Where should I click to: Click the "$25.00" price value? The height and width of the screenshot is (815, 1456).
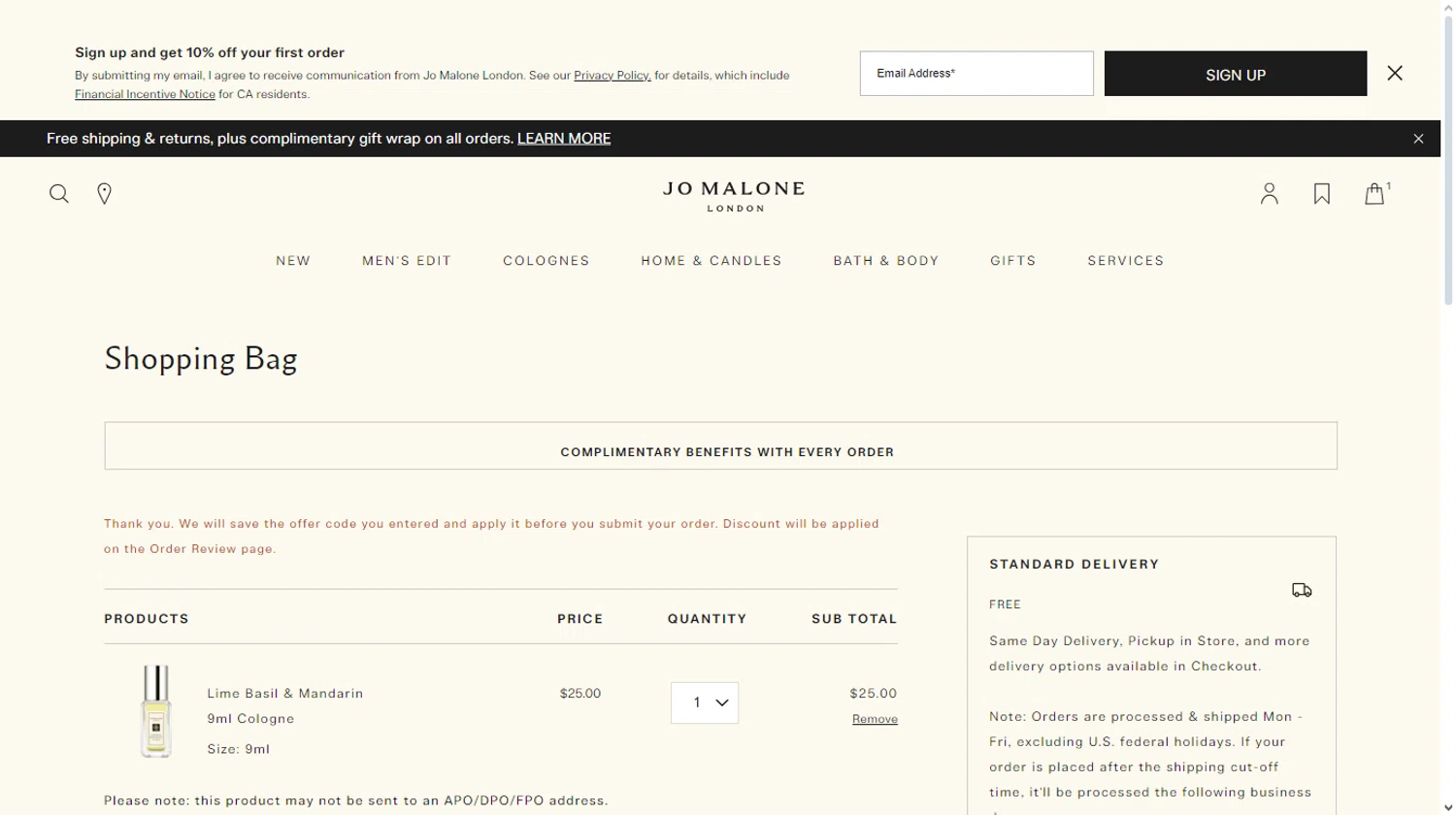point(580,694)
